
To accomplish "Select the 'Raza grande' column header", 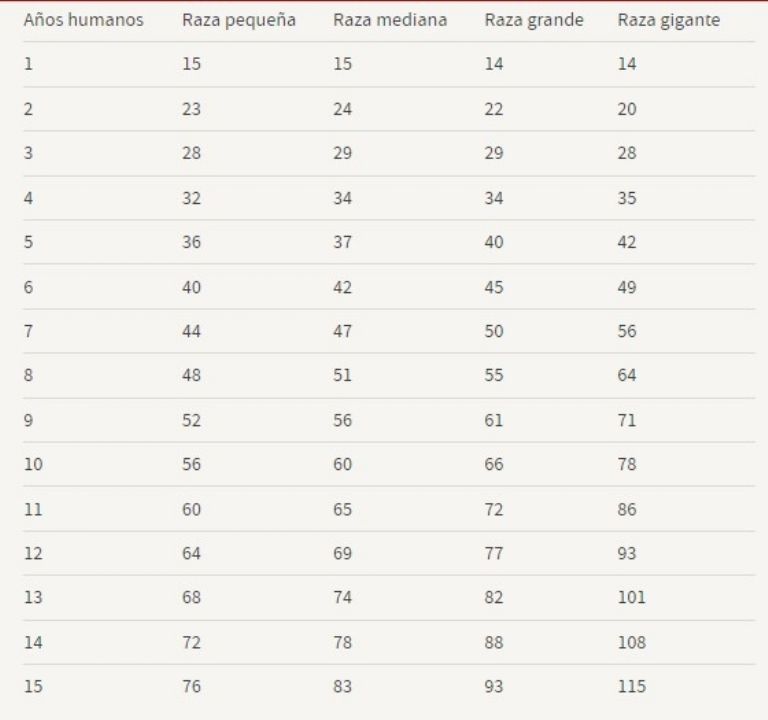I will (534, 21).
